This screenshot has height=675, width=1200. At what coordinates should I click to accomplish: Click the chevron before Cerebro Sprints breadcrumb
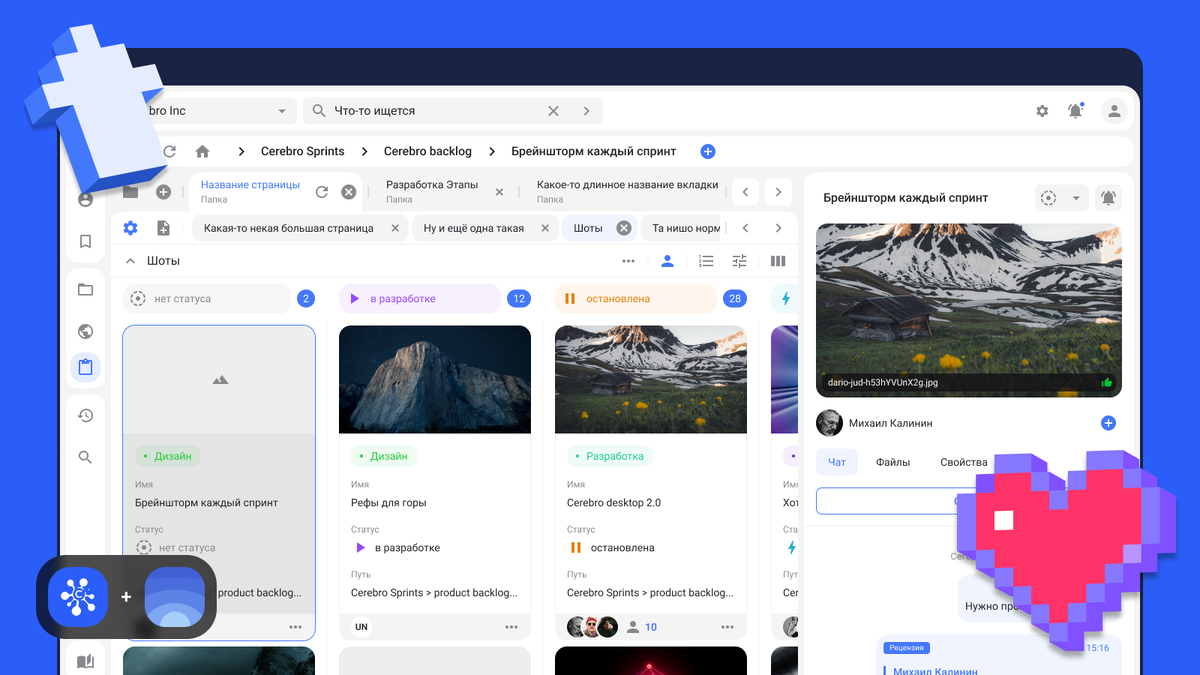[241, 152]
